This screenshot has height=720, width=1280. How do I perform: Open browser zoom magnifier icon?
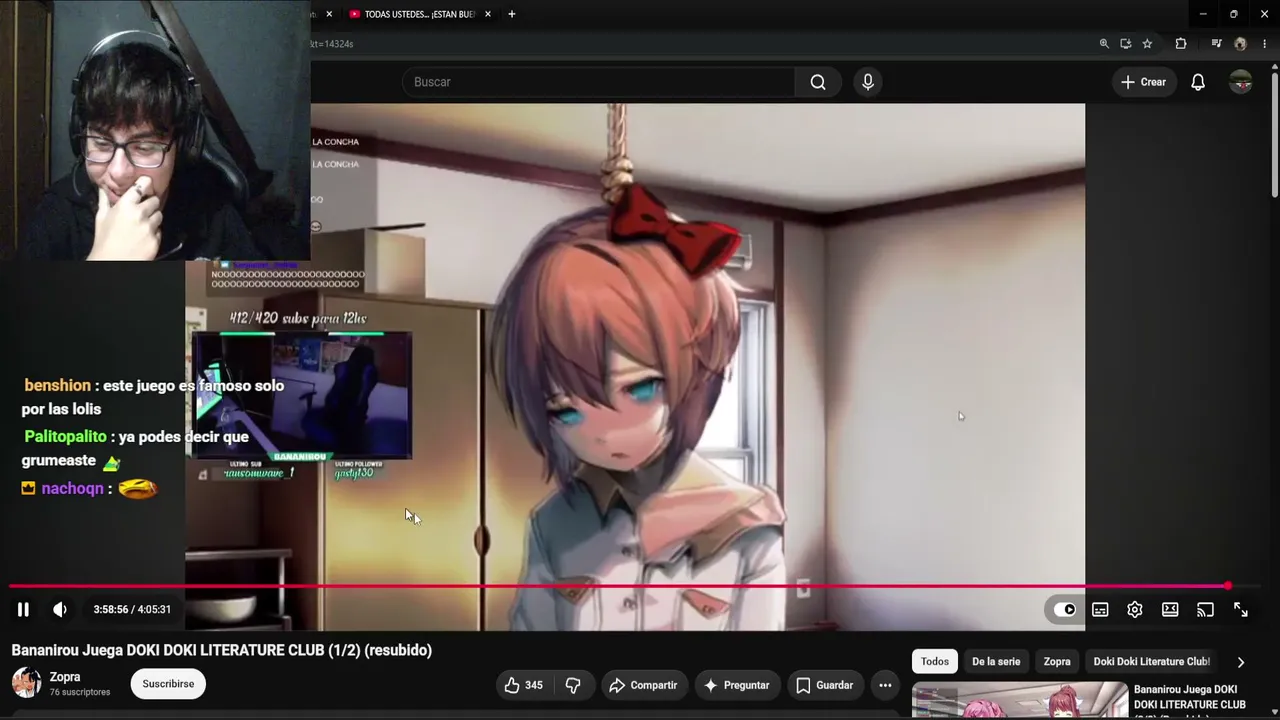click(x=1104, y=44)
